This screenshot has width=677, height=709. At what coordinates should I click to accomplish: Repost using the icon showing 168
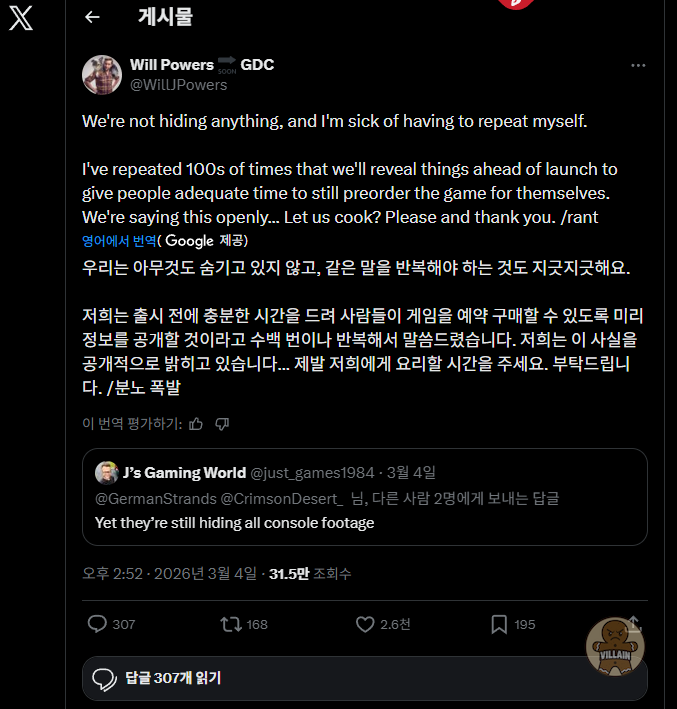click(231, 624)
